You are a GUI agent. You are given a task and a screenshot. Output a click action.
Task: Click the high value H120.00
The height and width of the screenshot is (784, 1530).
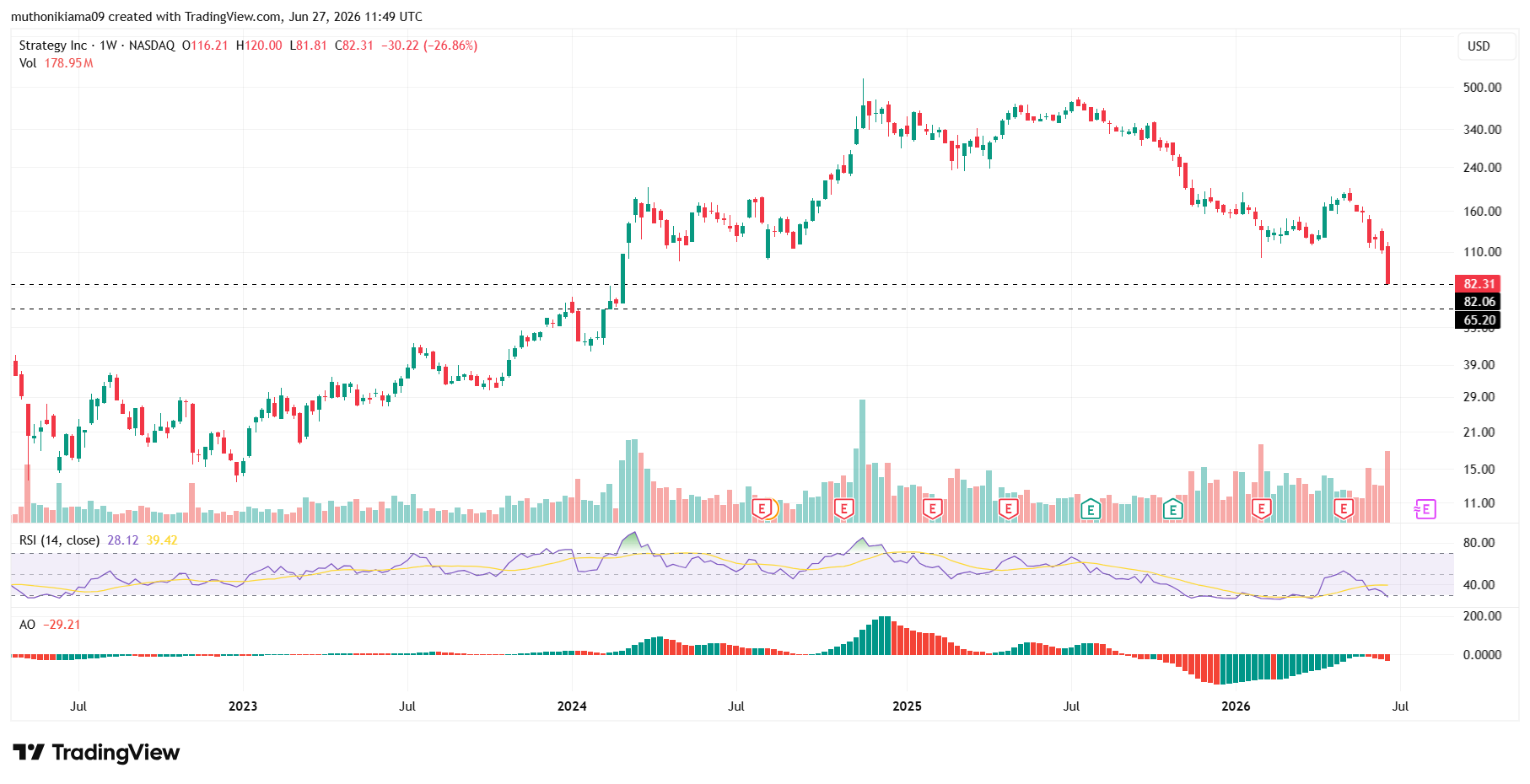(x=259, y=46)
